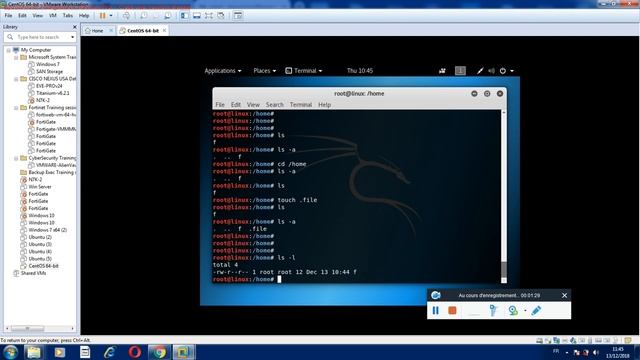Screen dimensions: 640x360
Task: Click the workspace switcher indicator
Action: (x=460, y=71)
